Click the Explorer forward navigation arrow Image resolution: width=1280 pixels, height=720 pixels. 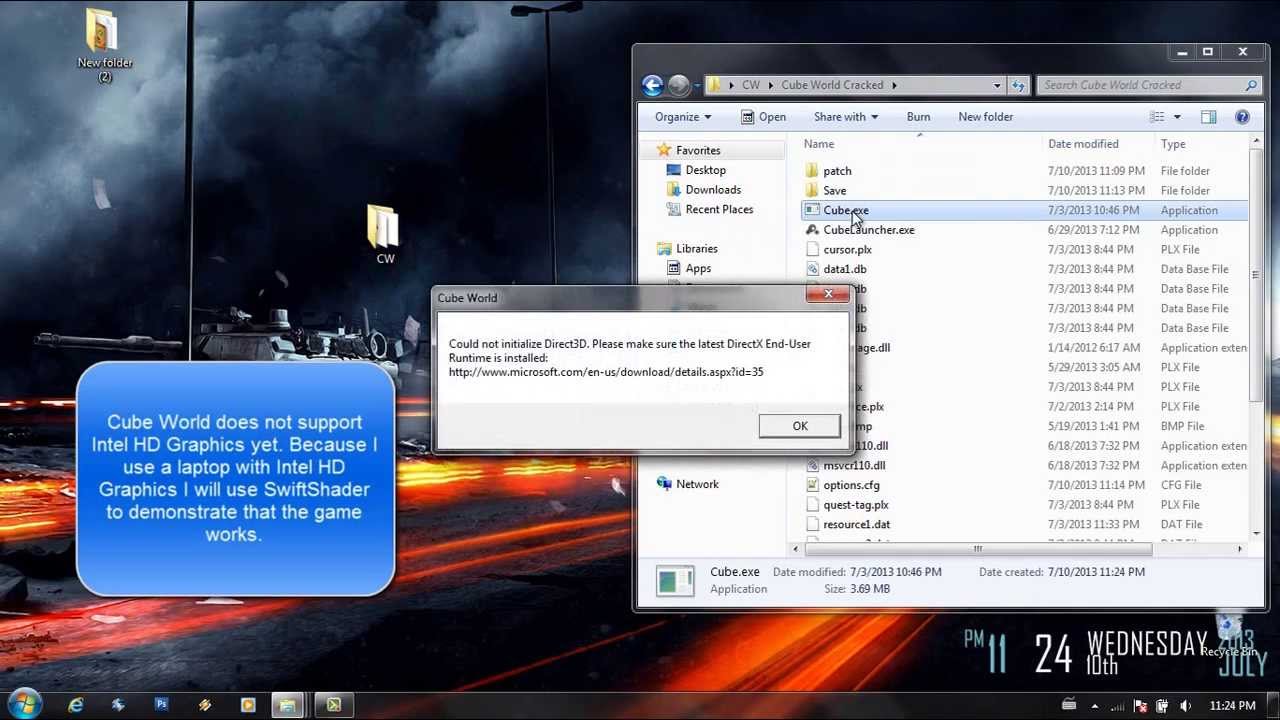pyautogui.click(x=678, y=85)
